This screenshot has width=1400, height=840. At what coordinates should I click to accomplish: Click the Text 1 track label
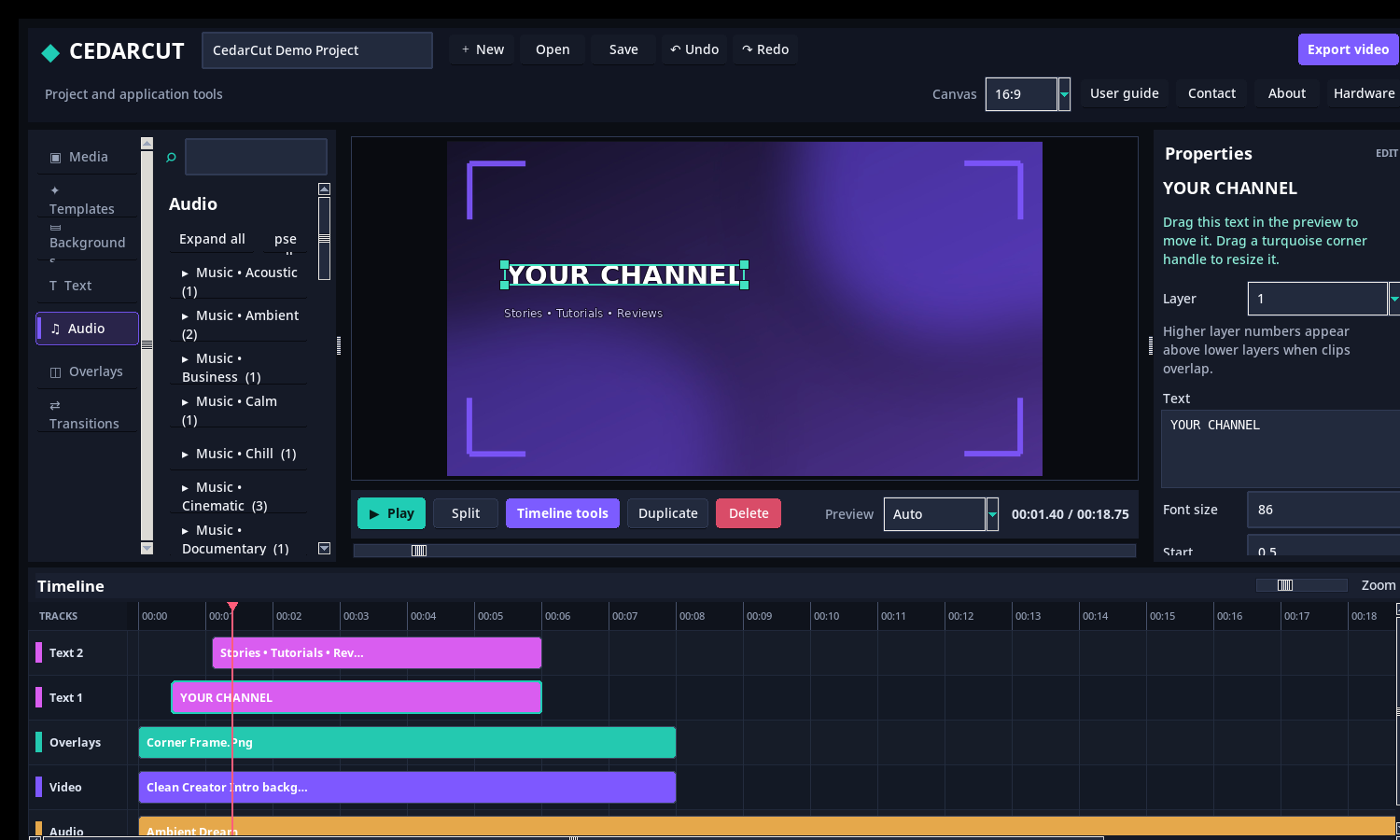click(66, 698)
